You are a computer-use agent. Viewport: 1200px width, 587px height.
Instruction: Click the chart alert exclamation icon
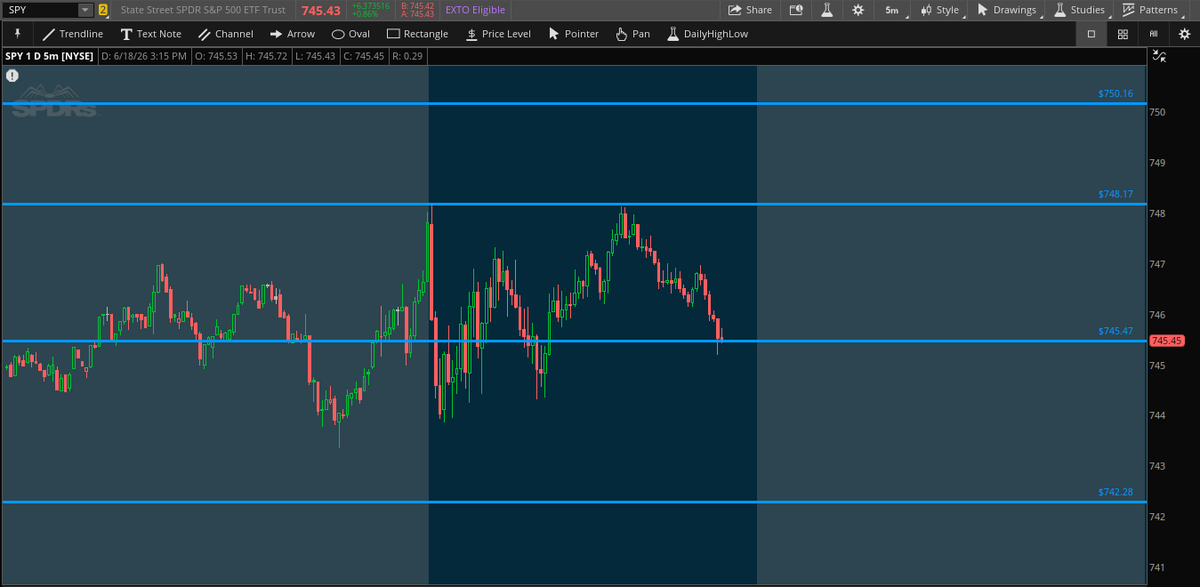click(12, 75)
